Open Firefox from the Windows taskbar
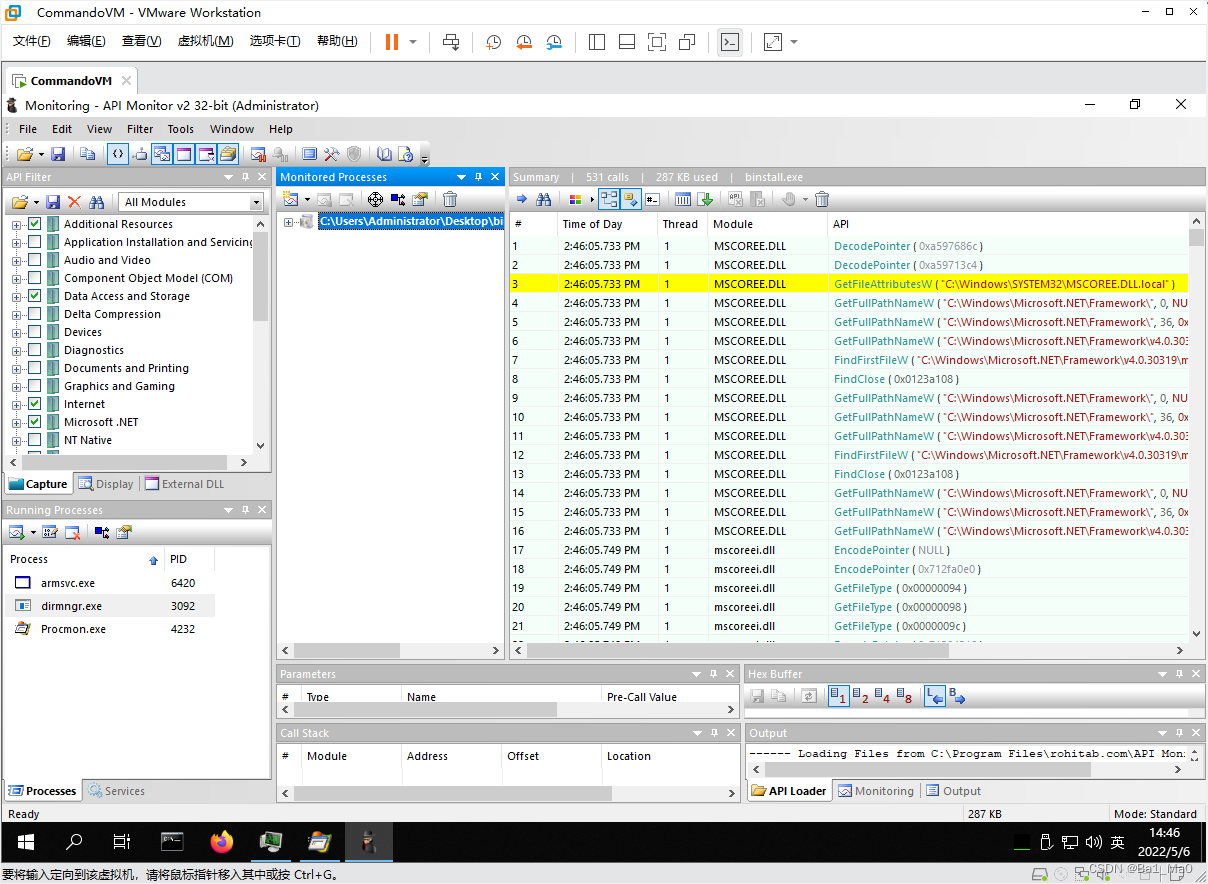Screen dimensions: 1208x884 click(x=222, y=842)
